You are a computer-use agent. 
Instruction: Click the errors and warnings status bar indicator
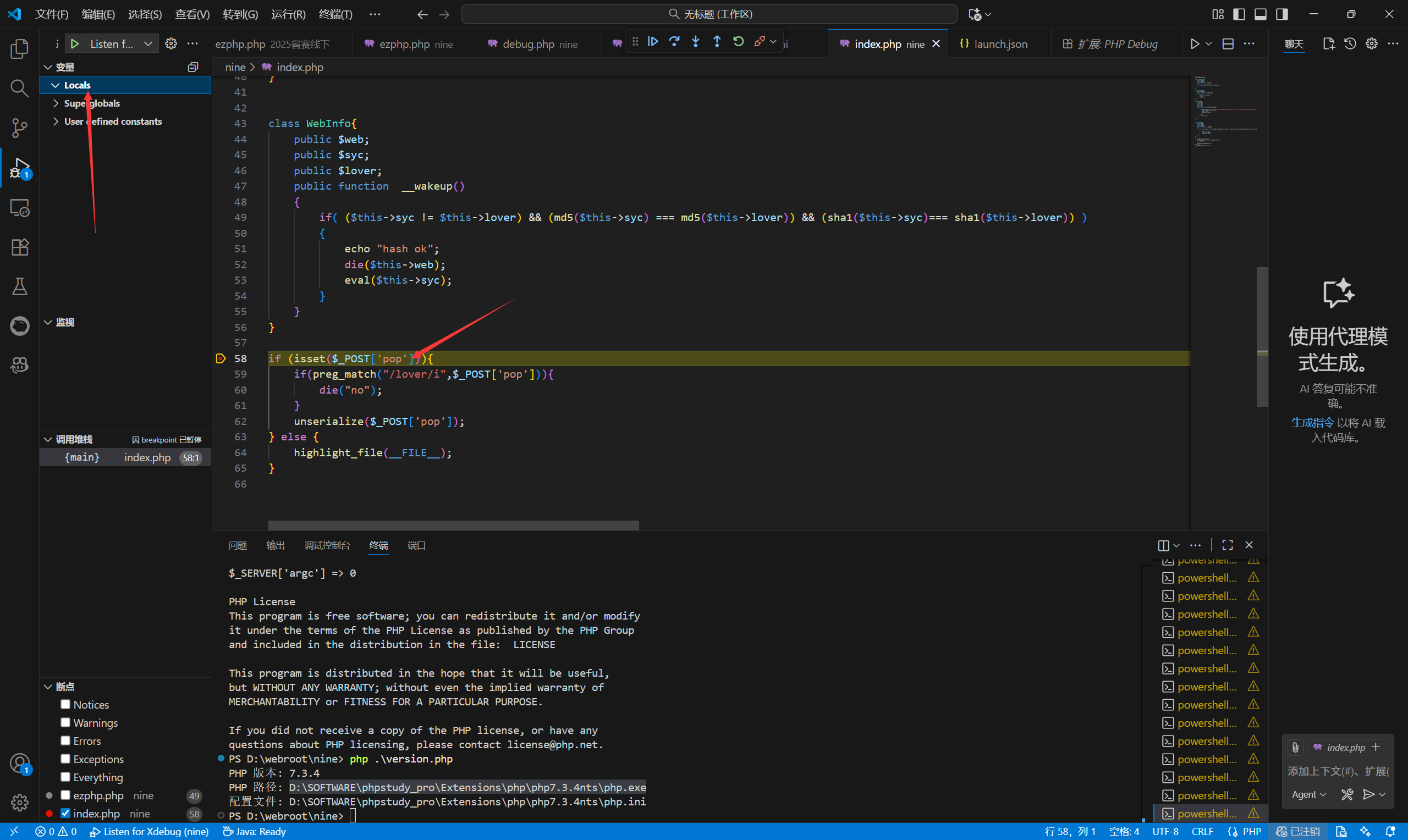click(57, 831)
